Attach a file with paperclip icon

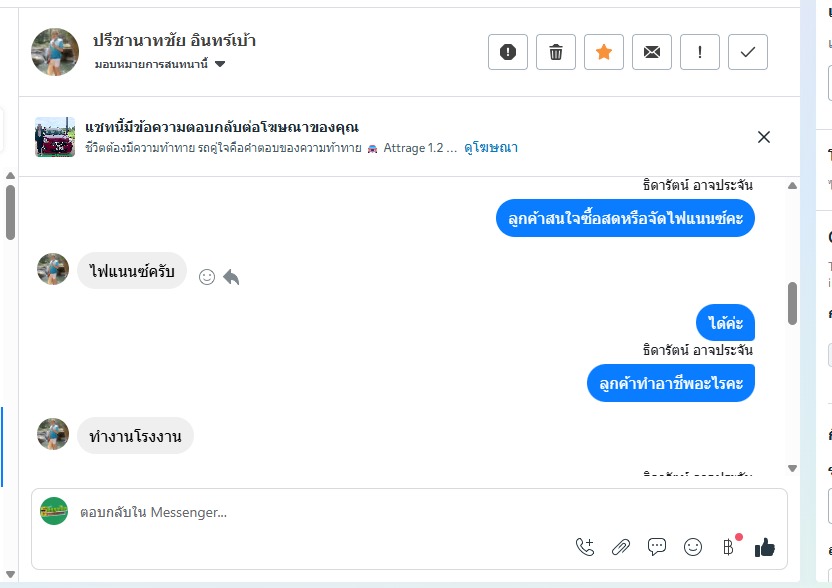[621, 547]
